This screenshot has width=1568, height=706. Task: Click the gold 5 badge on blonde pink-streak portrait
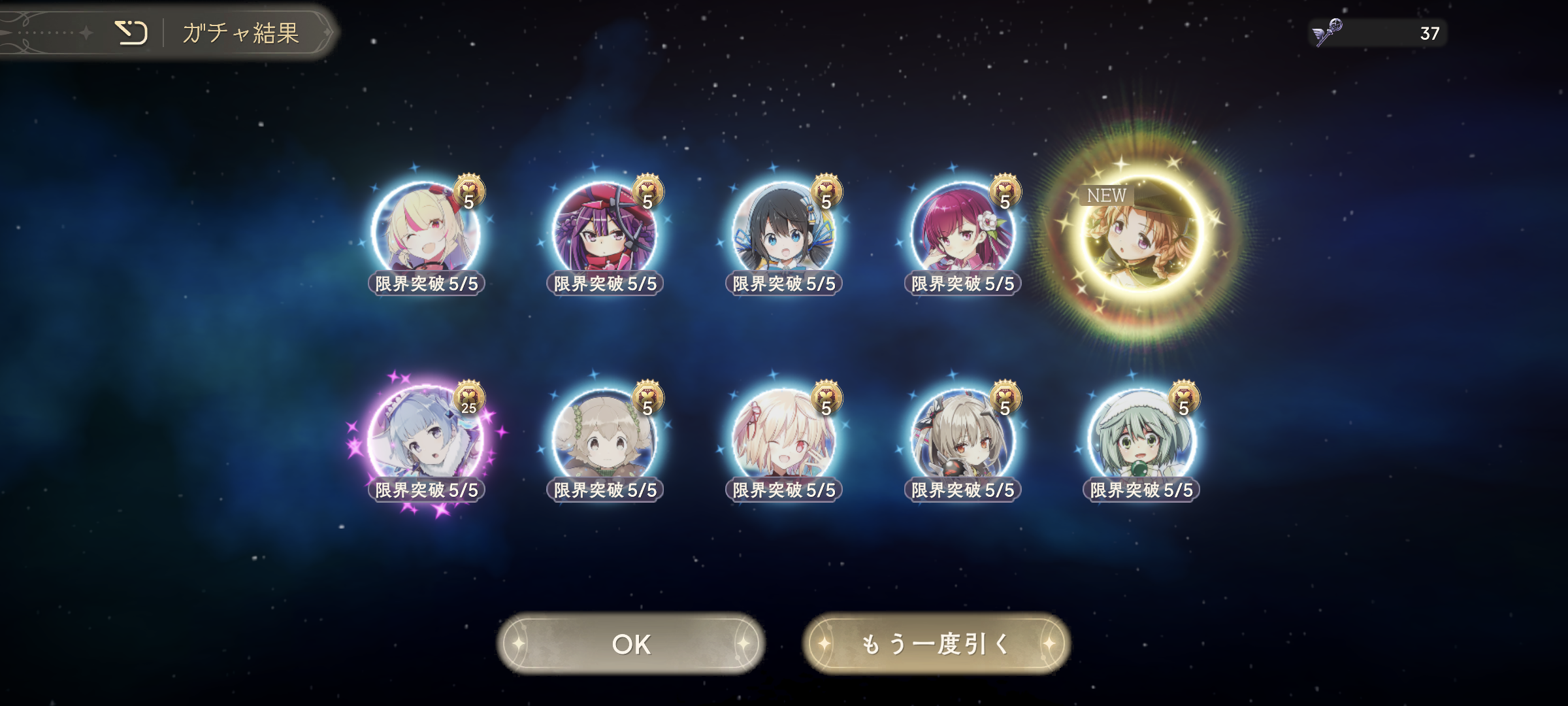(x=468, y=192)
